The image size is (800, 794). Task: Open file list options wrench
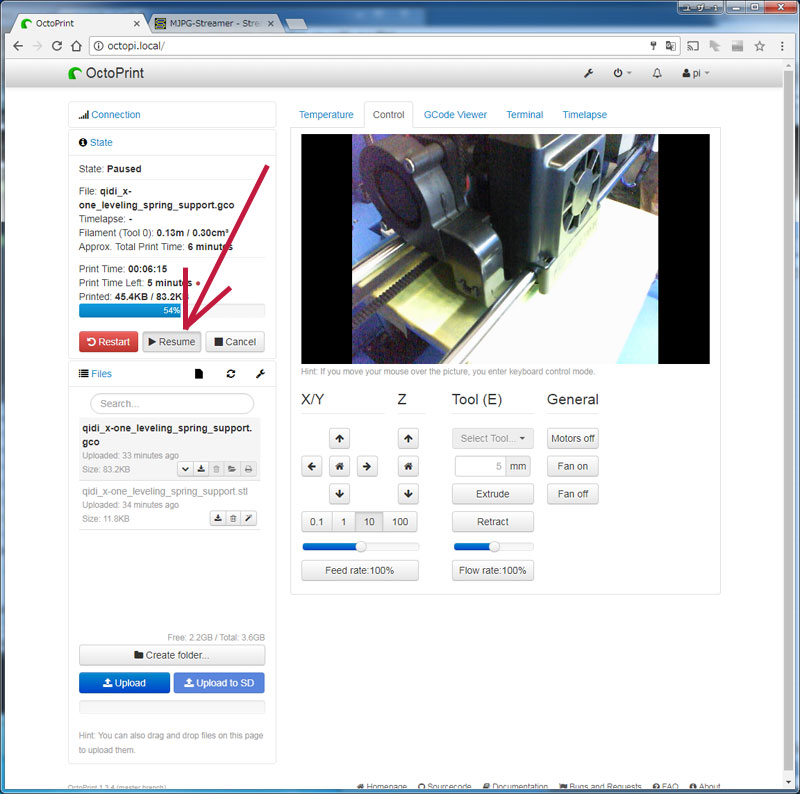(x=260, y=374)
